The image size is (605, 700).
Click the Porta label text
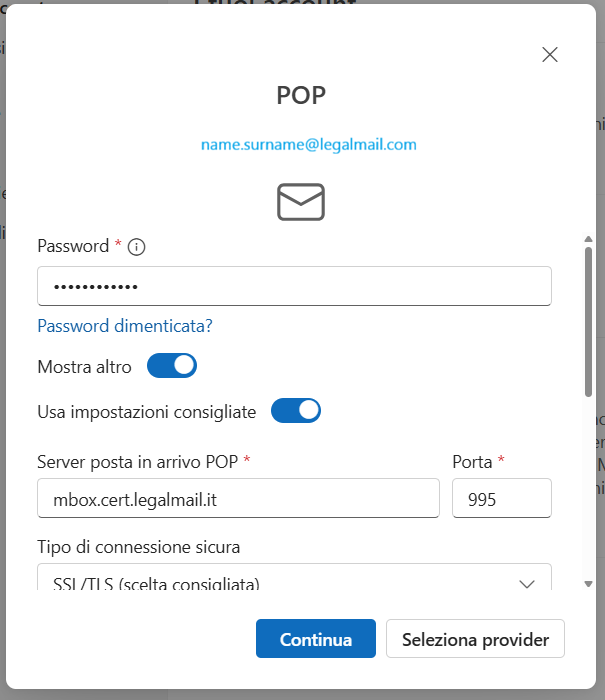click(472, 462)
